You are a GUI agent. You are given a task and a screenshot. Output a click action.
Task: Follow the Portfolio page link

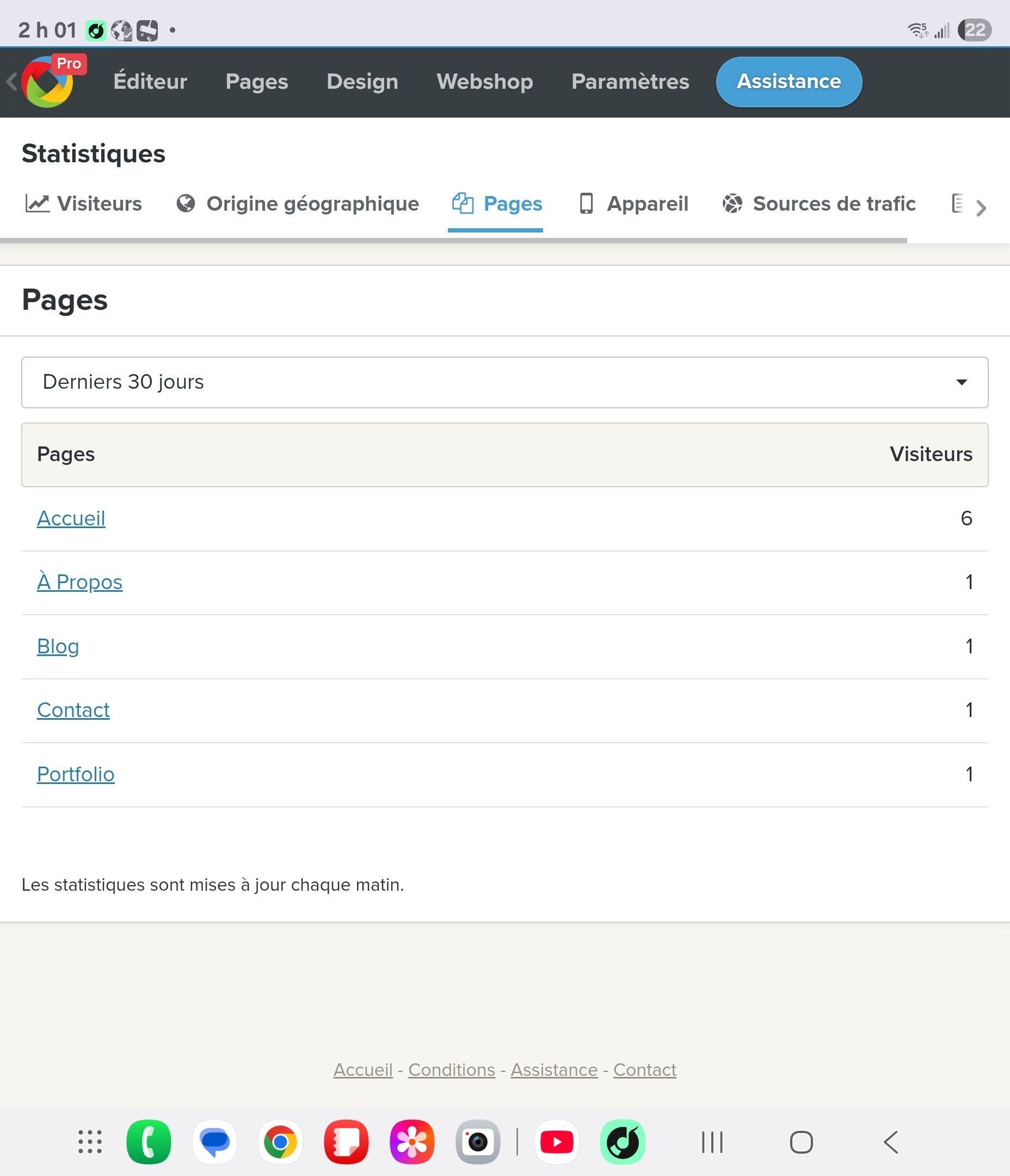tap(76, 774)
